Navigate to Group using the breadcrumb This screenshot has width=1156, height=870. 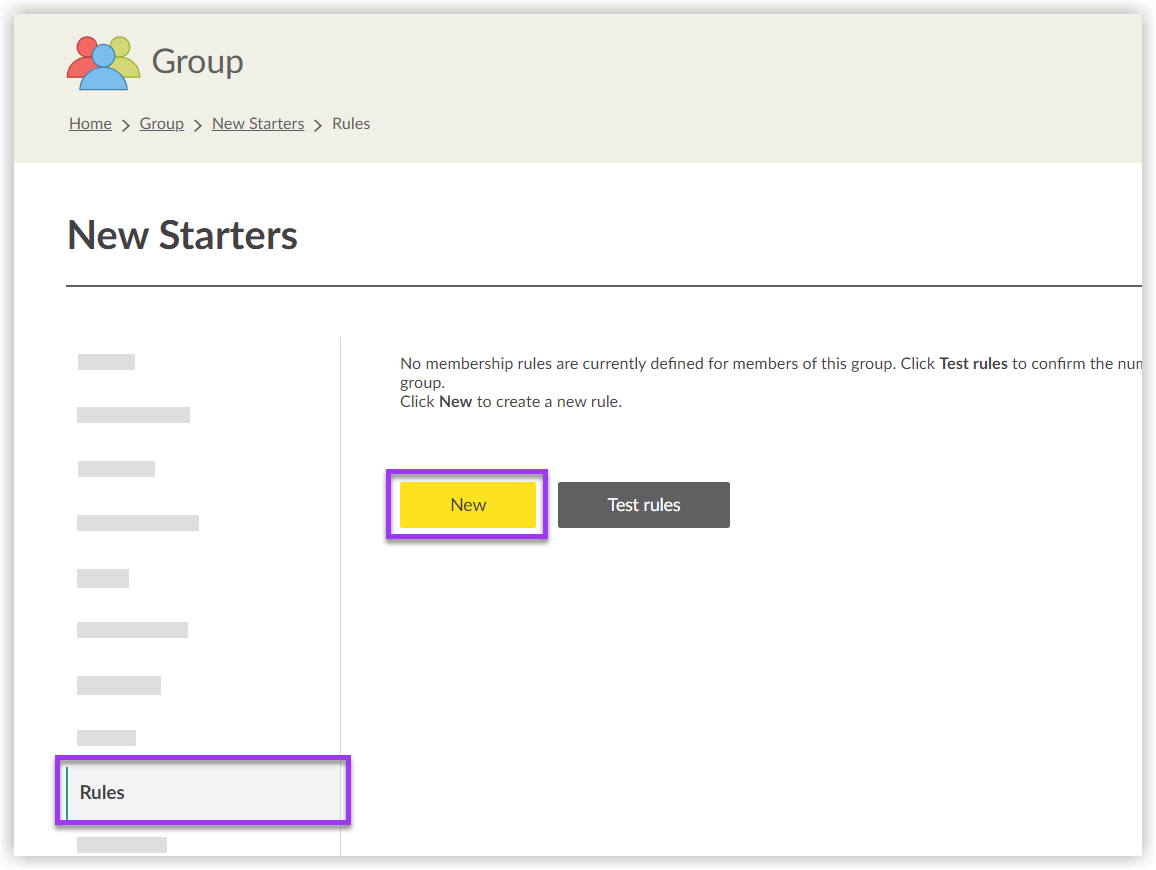[x=161, y=123]
